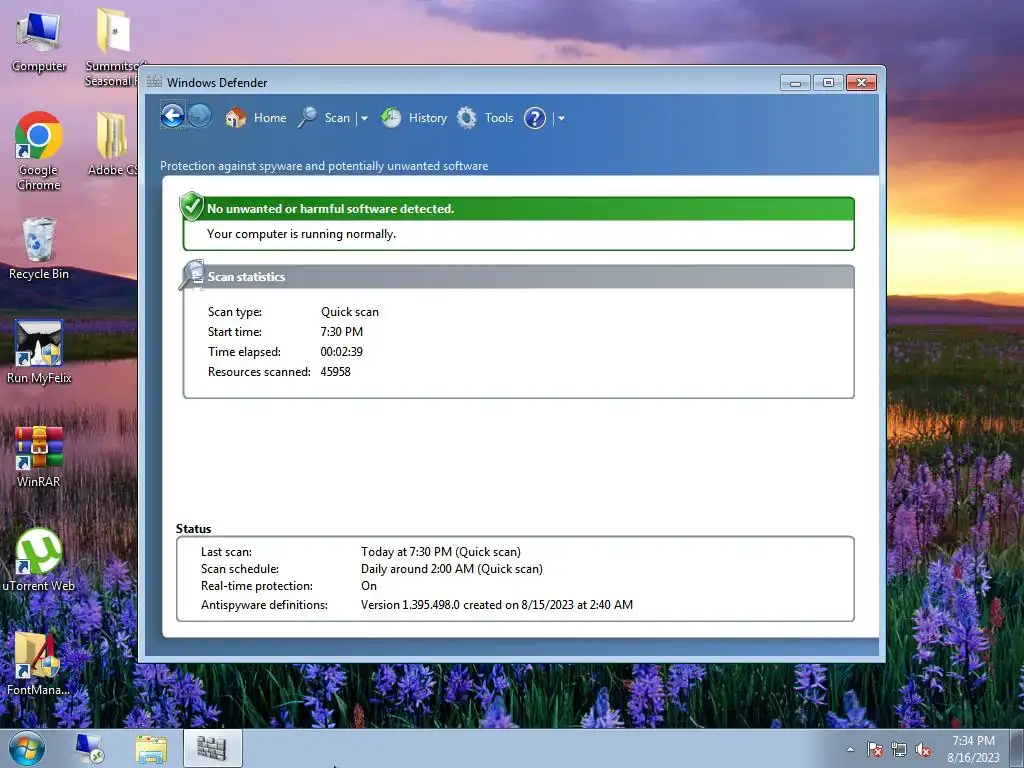The image size is (1024, 768).
Task: Open Help with the question mark icon
Action: tap(535, 118)
